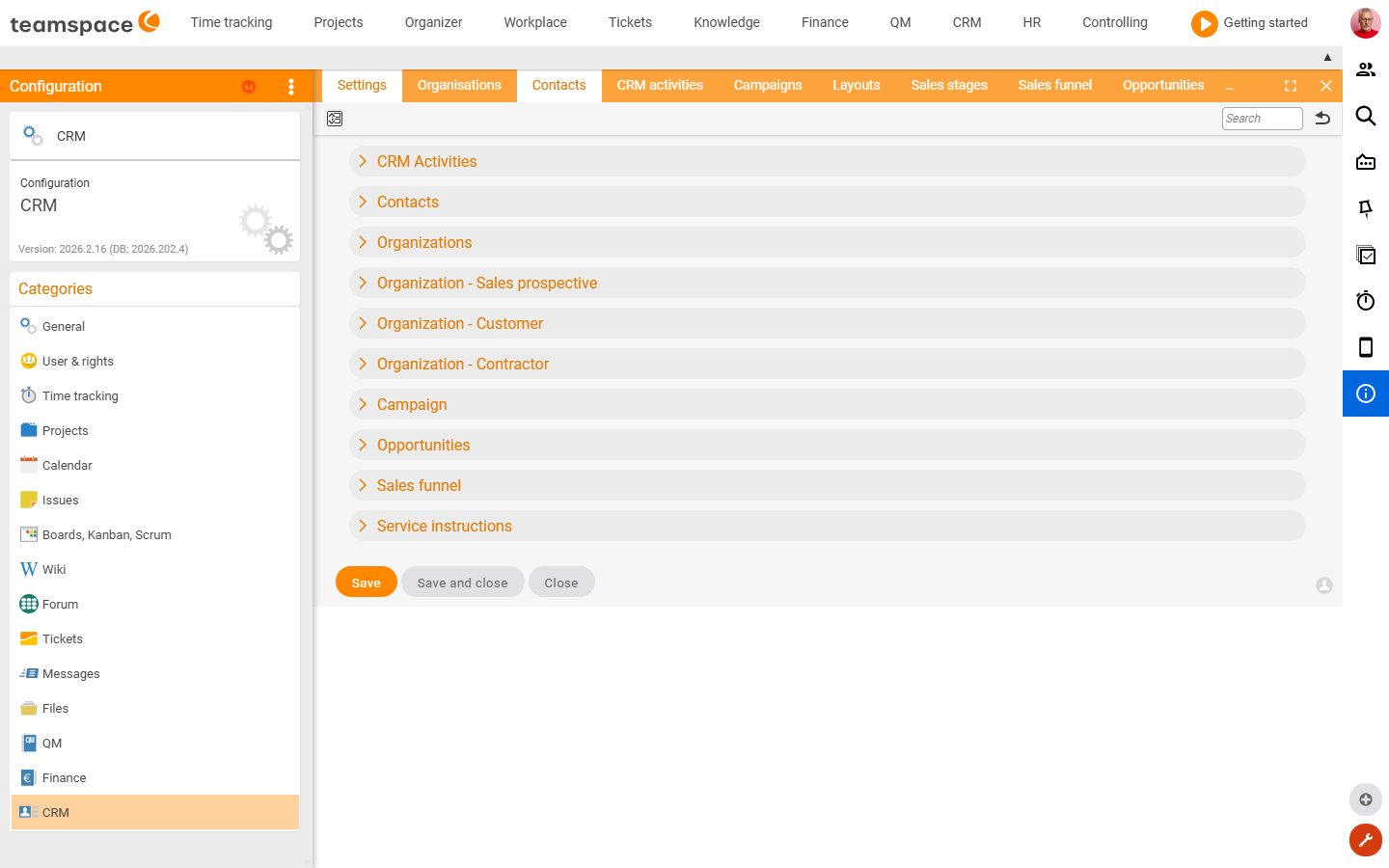Close the configuration panel with X
The height and width of the screenshot is (868, 1389).
[1326, 86]
